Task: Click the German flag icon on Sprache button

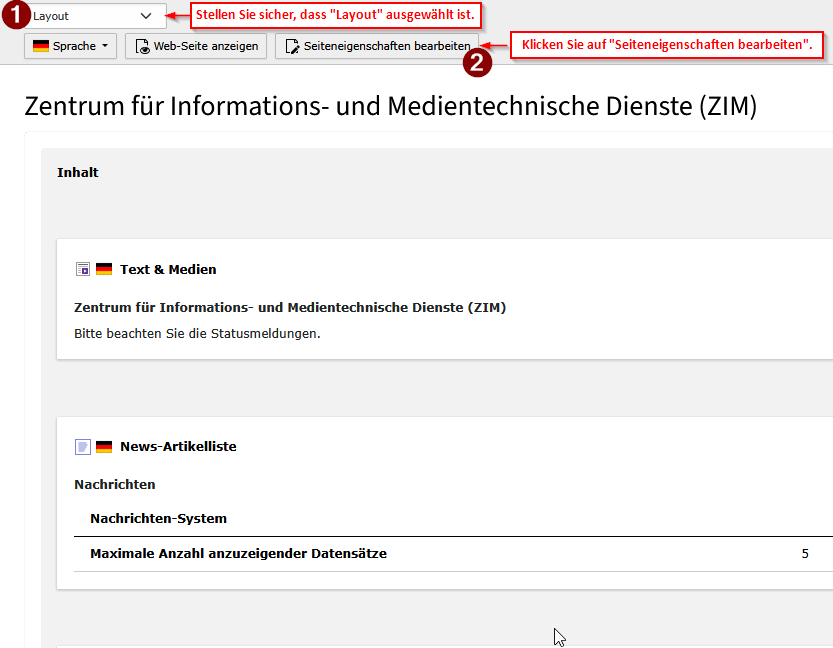Action: [41, 46]
